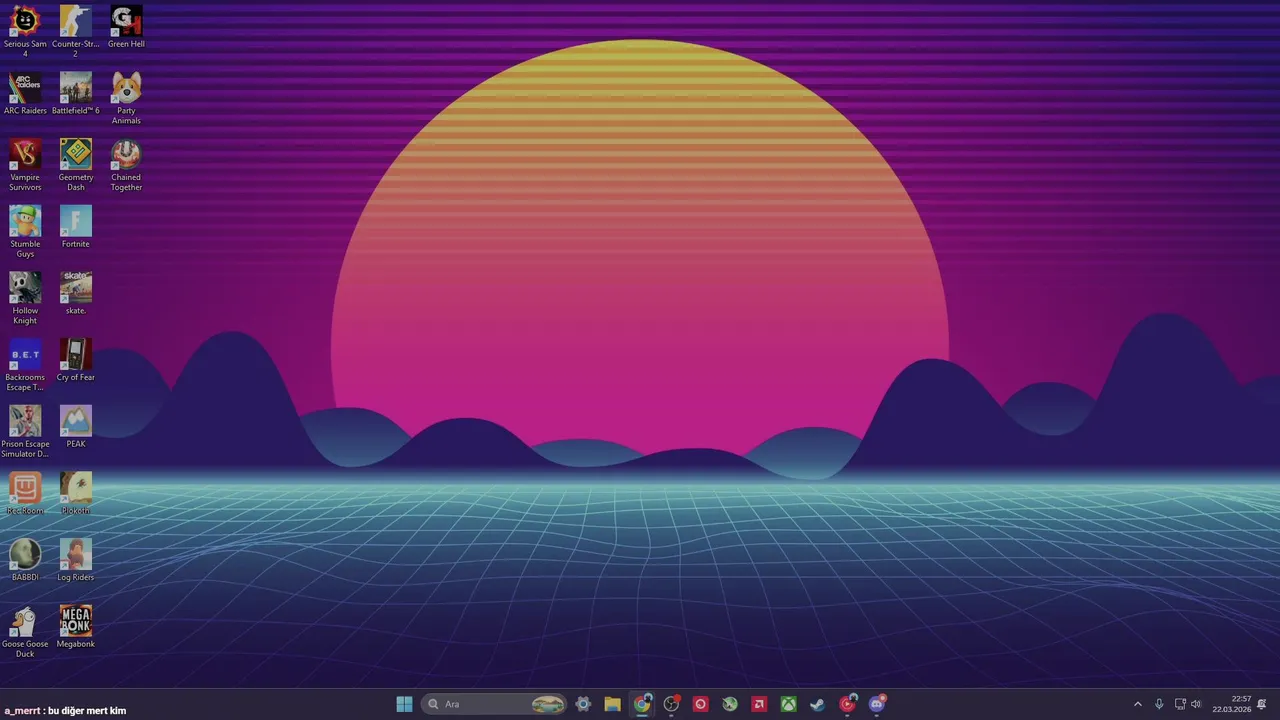
Task: Select the Counter-Strike 2 desktop shortcut
Action: pyautogui.click(x=75, y=31)
